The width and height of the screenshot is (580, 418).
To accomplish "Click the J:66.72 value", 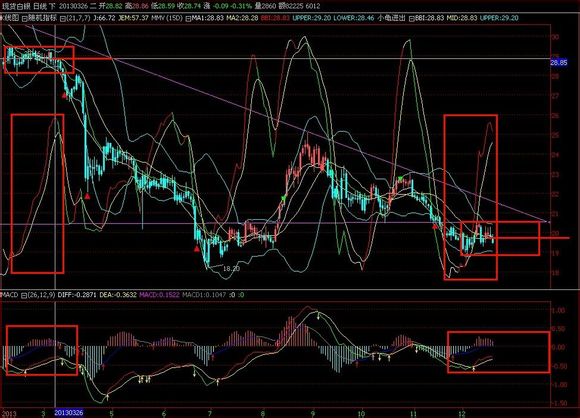I will point(104,18).
